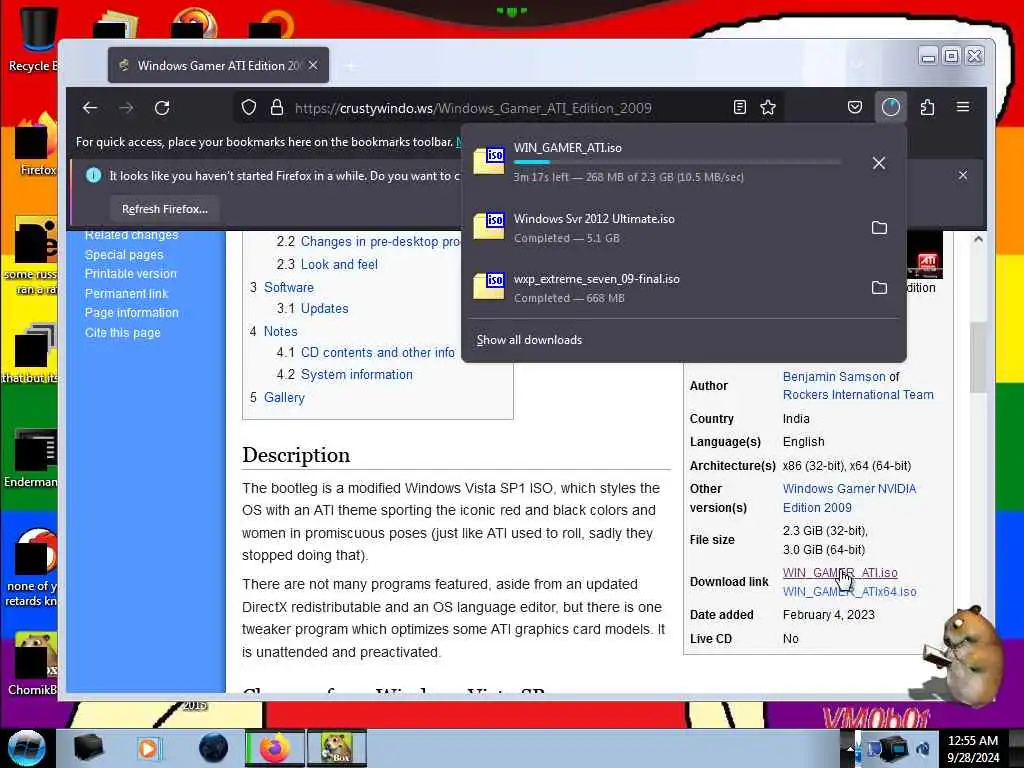Click the site padlock security icon

pyautogui.click(x=277, y=108)
